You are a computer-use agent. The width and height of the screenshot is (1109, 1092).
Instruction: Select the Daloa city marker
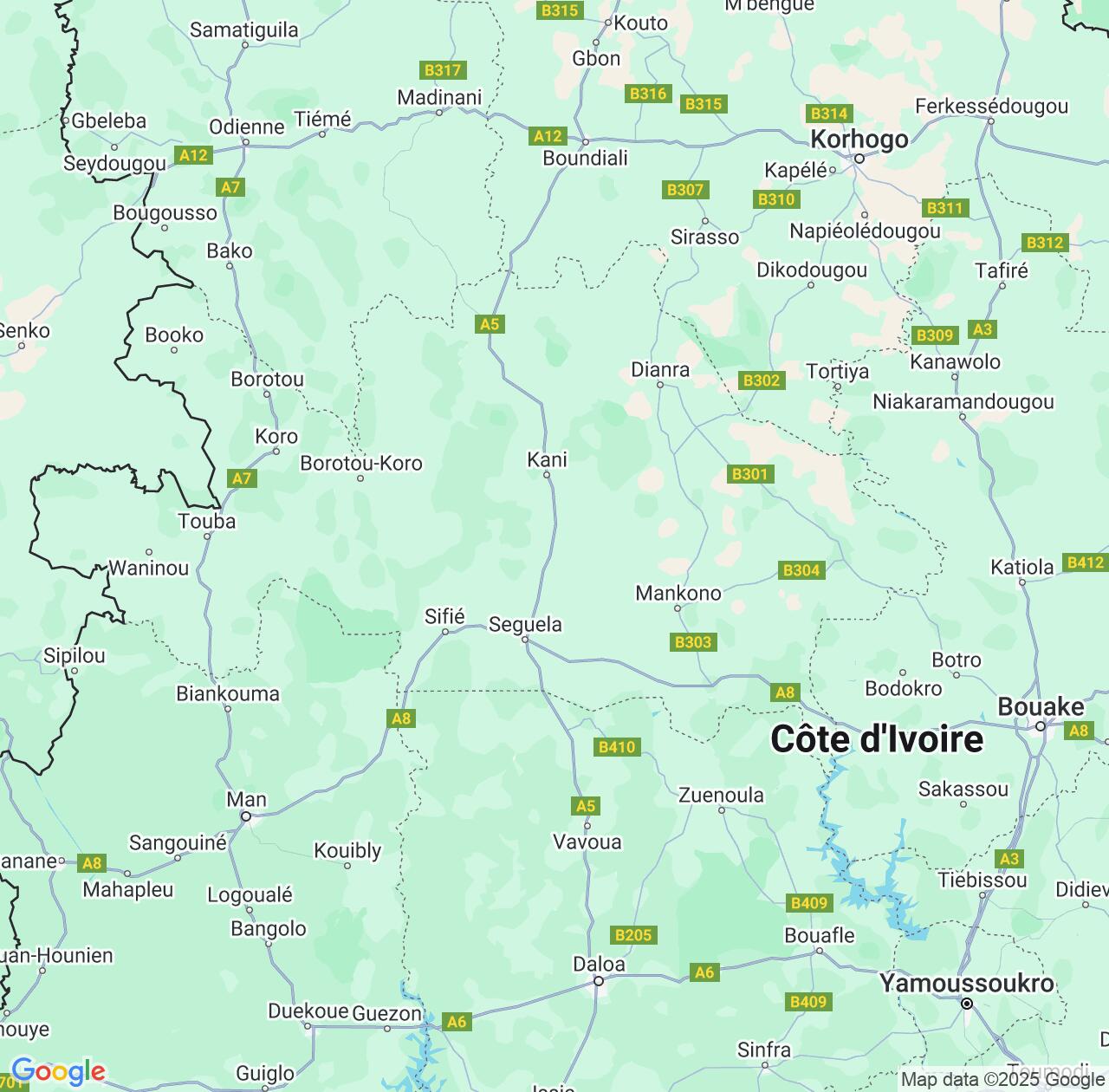[598, 981]
